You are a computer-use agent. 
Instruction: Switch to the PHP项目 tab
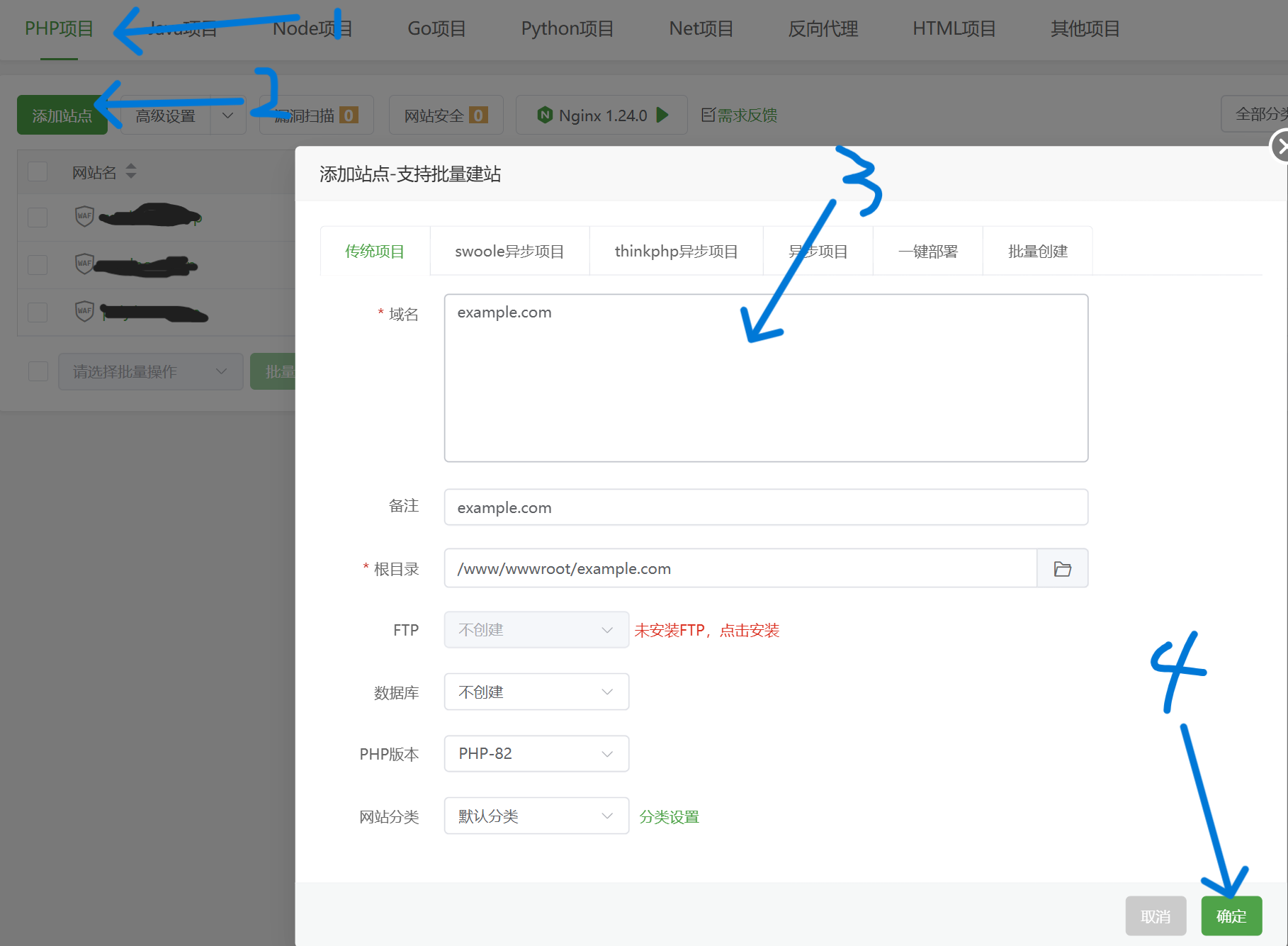pos(59,29)
